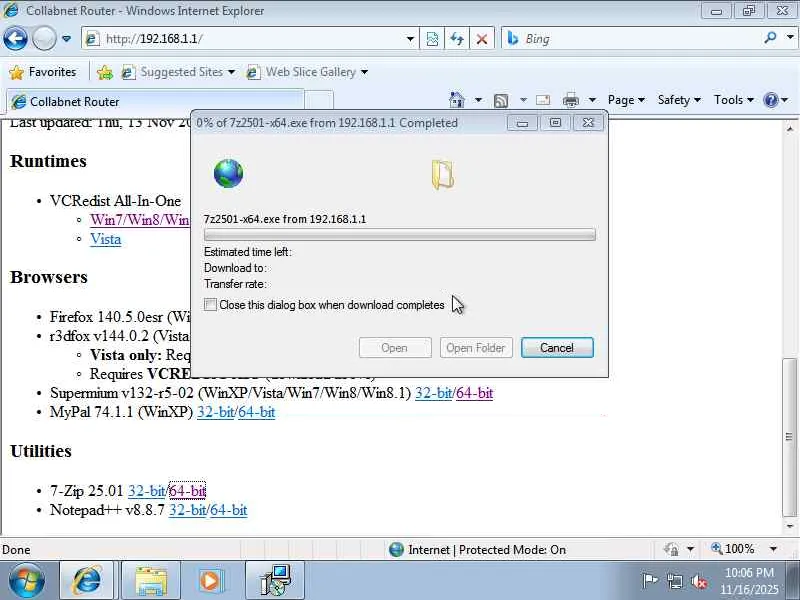Expand the zoom level dropdown arrow
Viewport: 800px width, 600px height.
[773, 549]
